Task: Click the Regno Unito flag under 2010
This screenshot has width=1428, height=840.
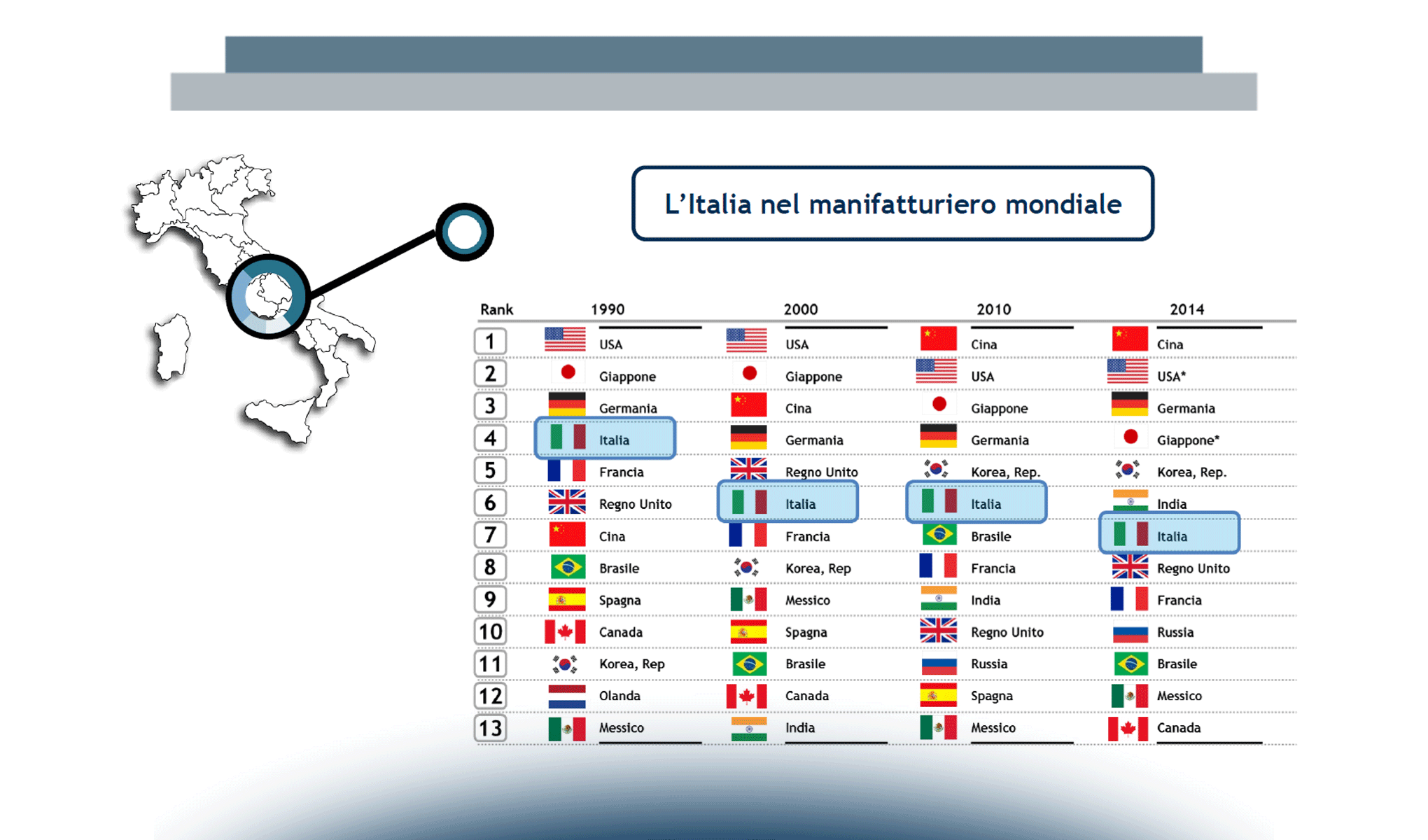Action: point(938,631)
